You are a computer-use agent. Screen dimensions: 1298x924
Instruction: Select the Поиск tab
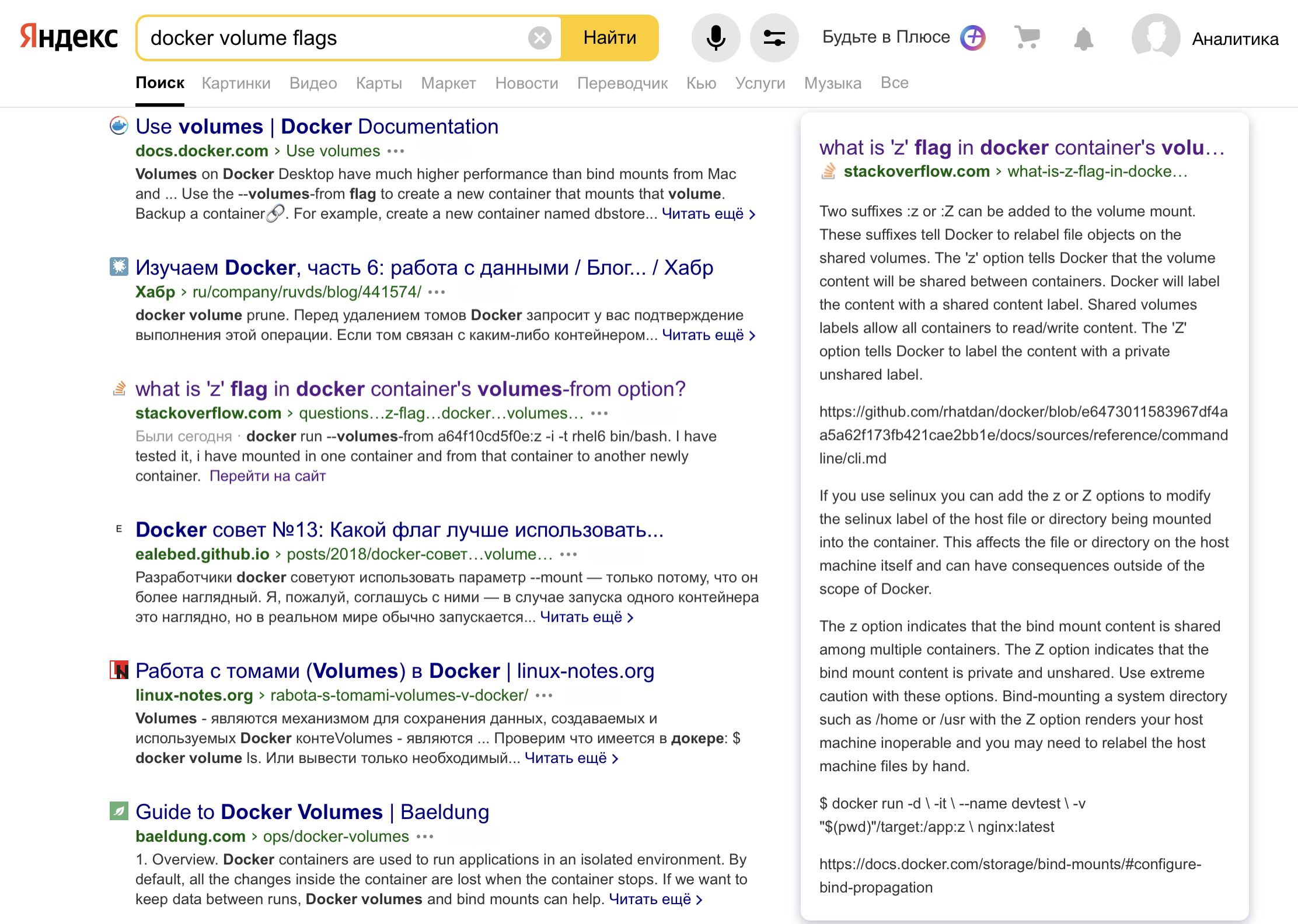(x=160, y=83)
